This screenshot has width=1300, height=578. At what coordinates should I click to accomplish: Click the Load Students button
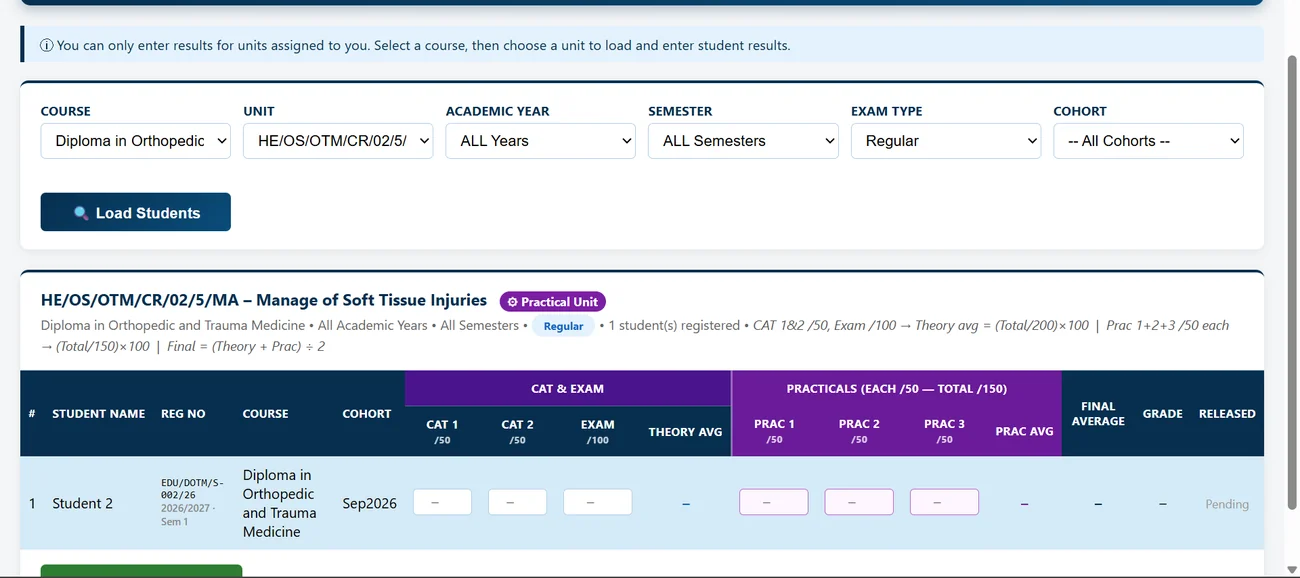(136, 212)
